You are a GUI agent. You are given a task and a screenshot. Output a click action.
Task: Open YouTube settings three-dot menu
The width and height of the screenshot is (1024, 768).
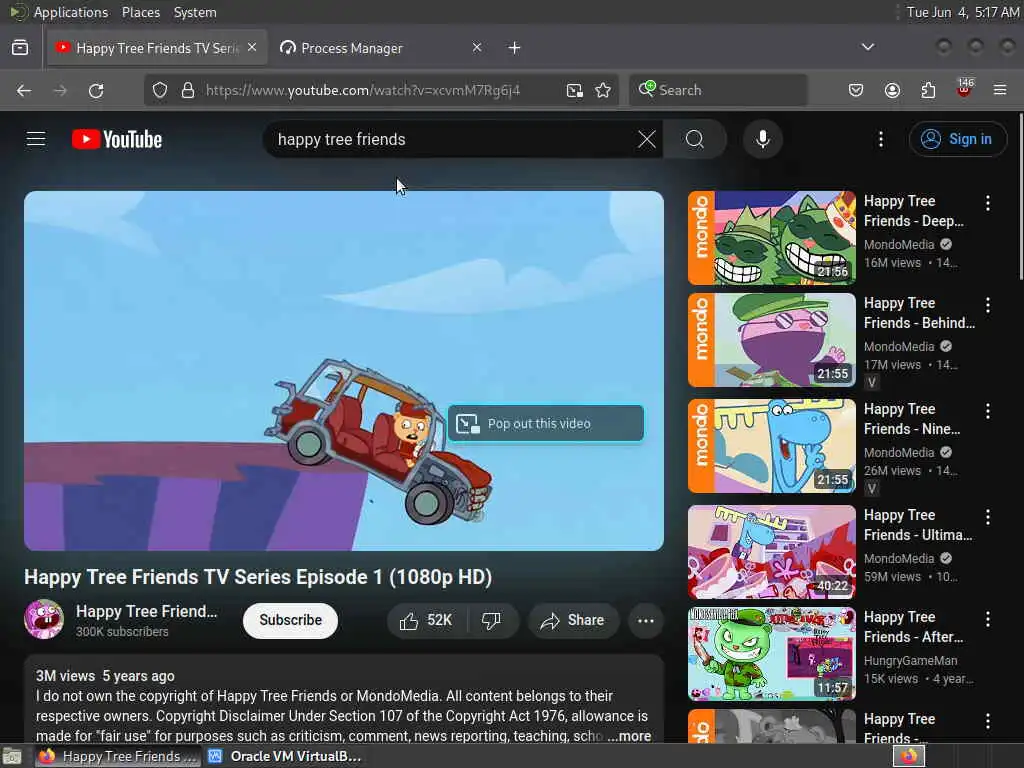pyautogui.click(x=881, y=139)
